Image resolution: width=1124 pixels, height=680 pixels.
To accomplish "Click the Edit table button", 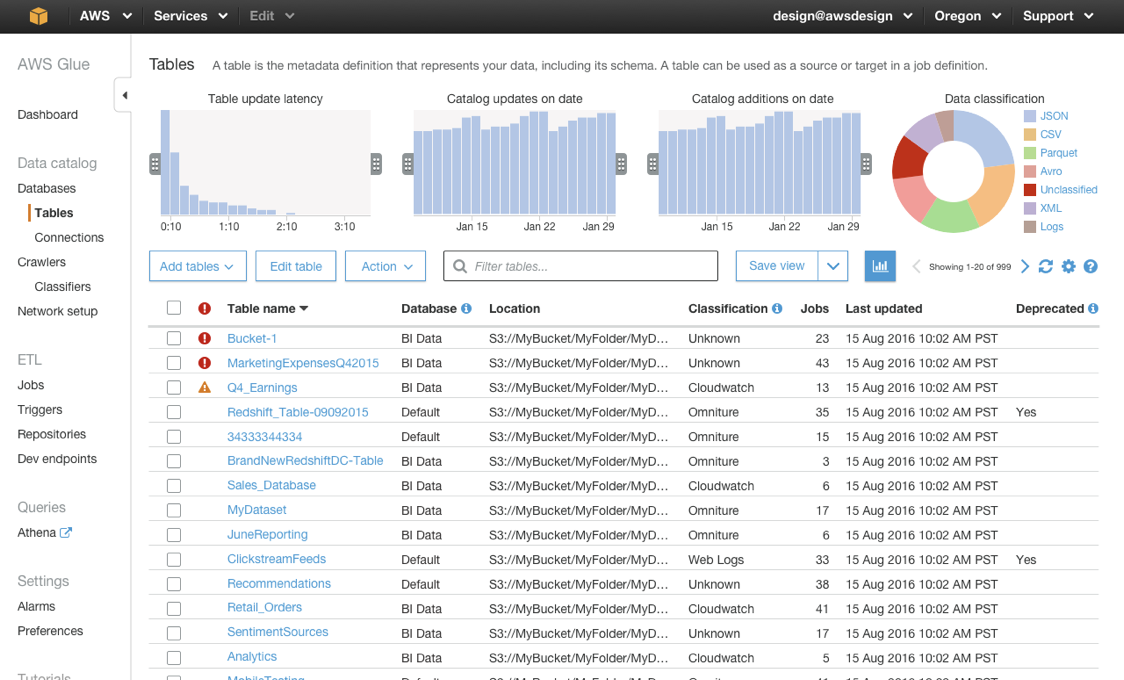I will tap(296, 266).
